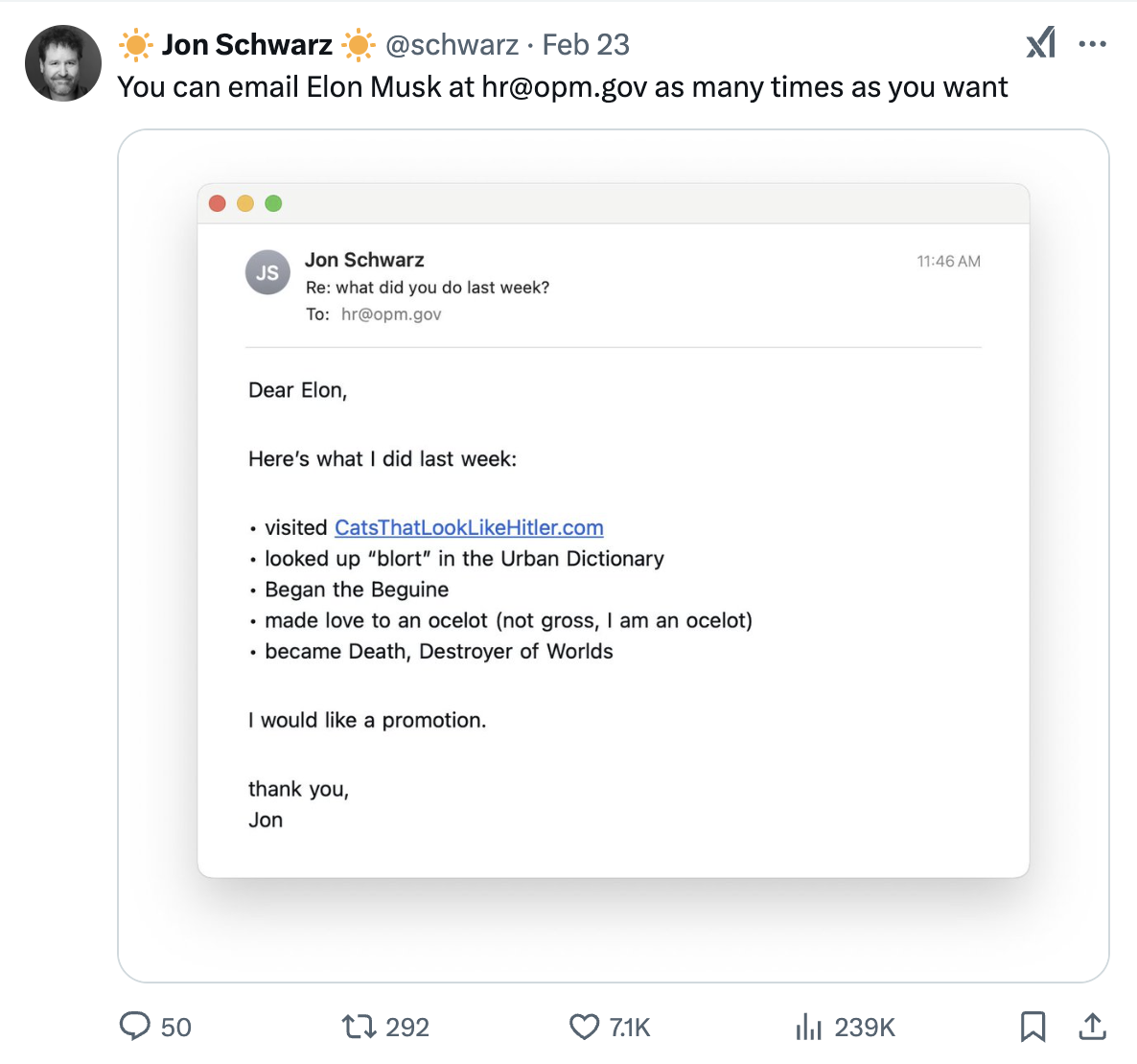1137x1064 pixels.
Task: Click Jon Schwarz's profile avatar
Action: (x=63, y=63)
